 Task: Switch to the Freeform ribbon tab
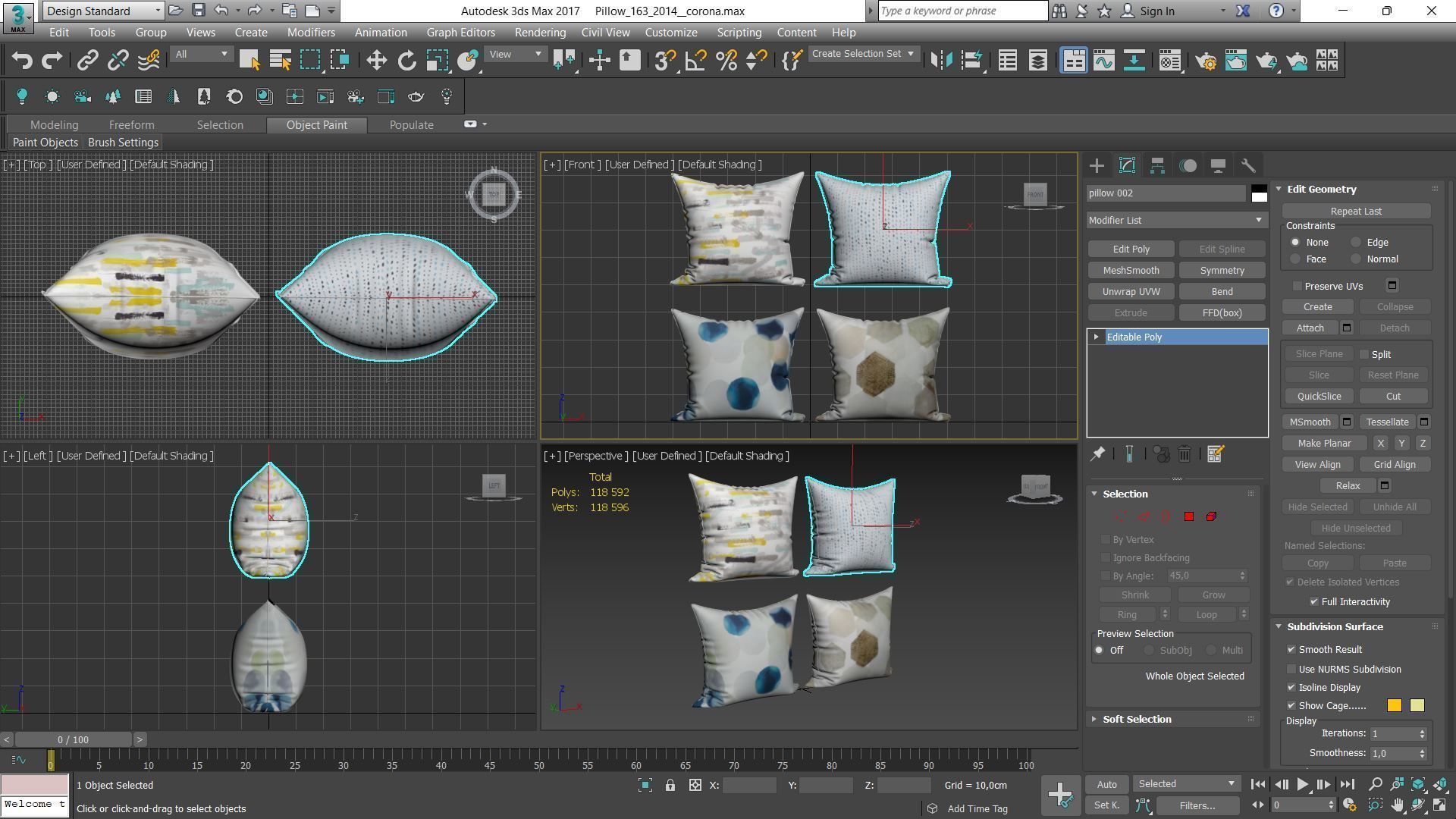point(131,125)
